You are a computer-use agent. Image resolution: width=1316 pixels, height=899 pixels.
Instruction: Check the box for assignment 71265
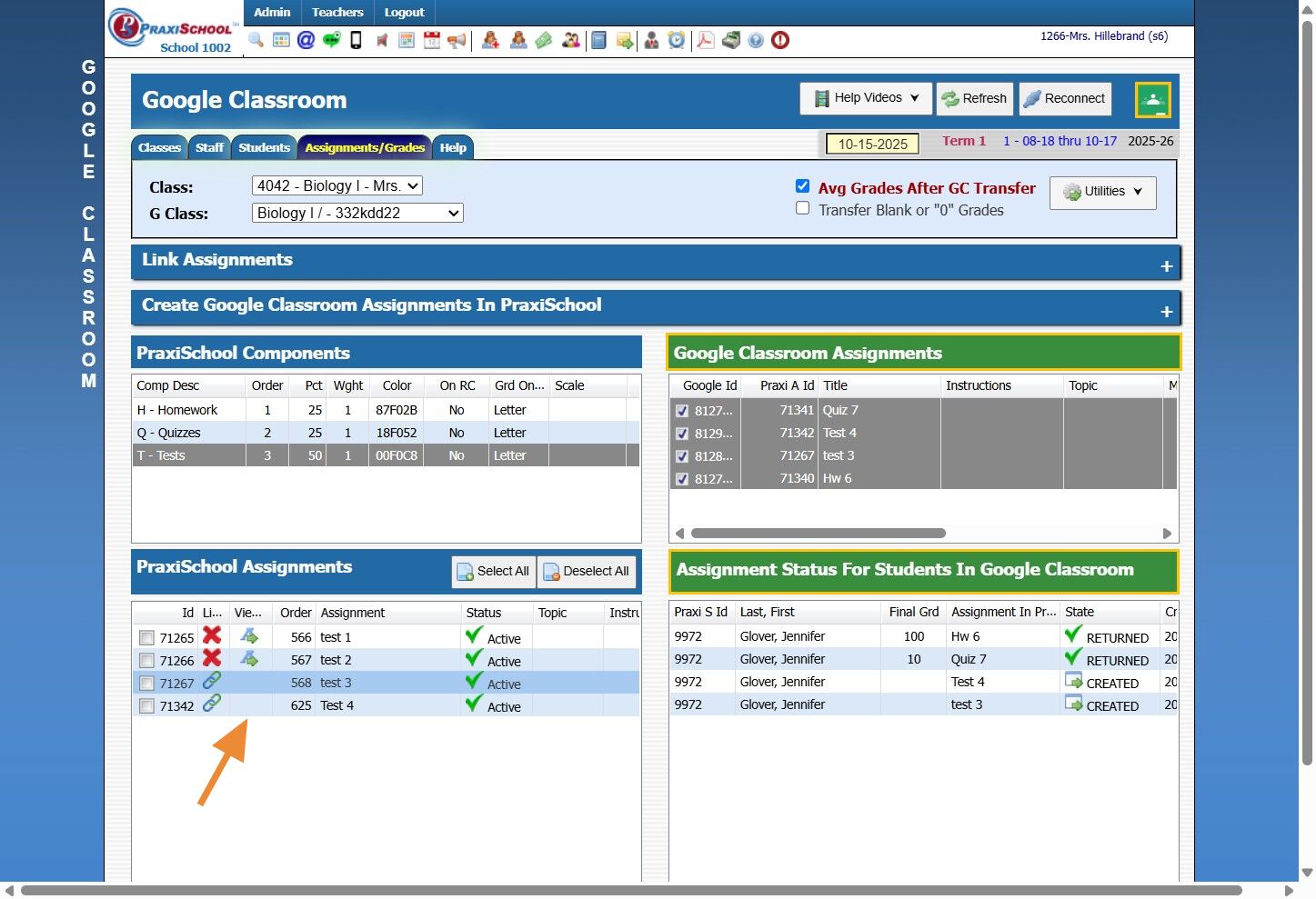[x=146, y=638]
